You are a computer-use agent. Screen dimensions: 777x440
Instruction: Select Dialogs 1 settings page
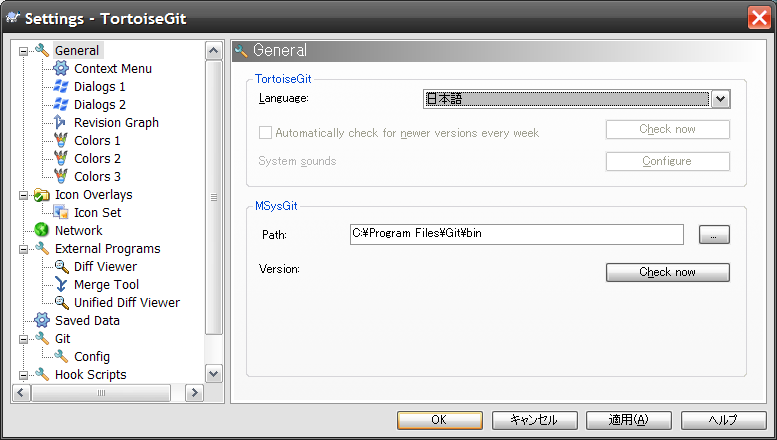tap(100, 87)
